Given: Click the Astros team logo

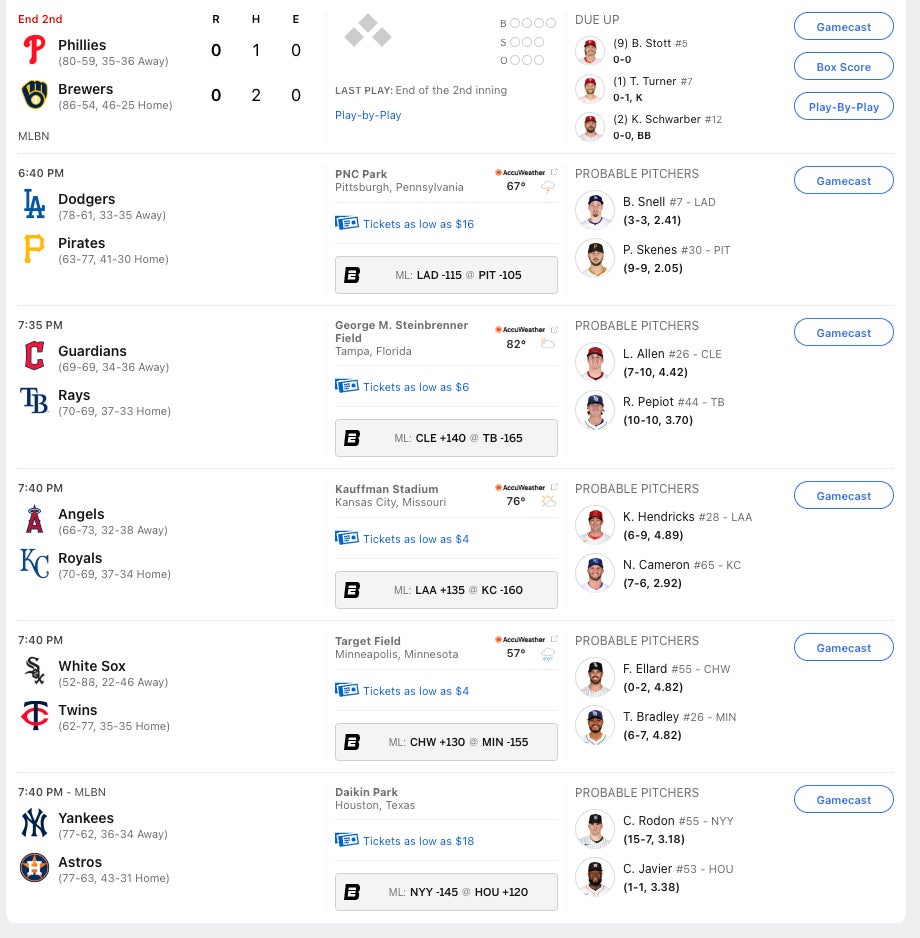Looking at the screenshot, I should tap(34, 867).
